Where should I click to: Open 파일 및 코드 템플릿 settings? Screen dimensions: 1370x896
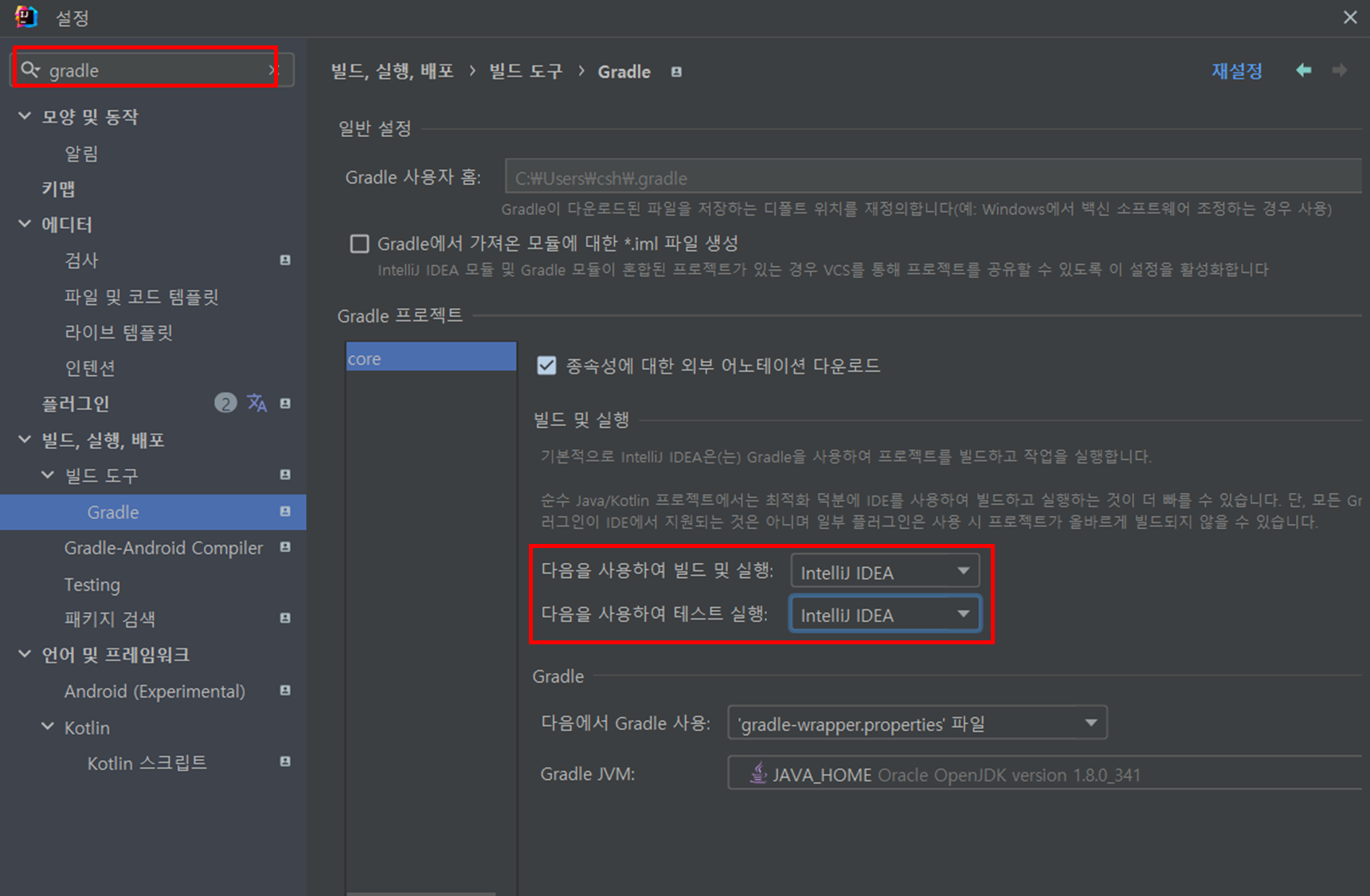coord(142,297)
